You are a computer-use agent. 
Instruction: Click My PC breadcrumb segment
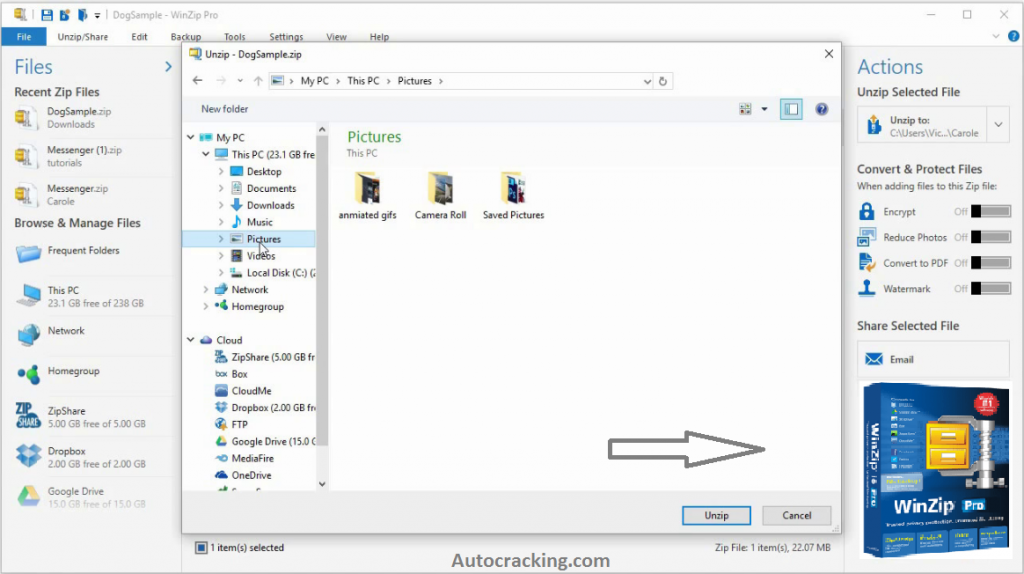click(x=315, y=81)
